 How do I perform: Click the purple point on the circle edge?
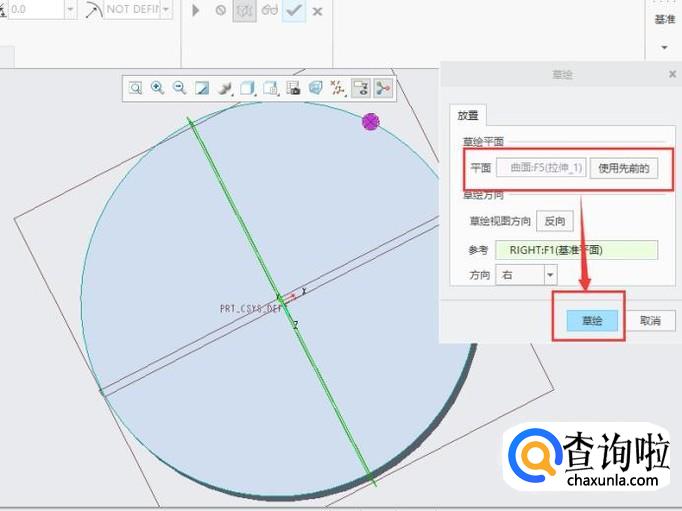(371, 122)
